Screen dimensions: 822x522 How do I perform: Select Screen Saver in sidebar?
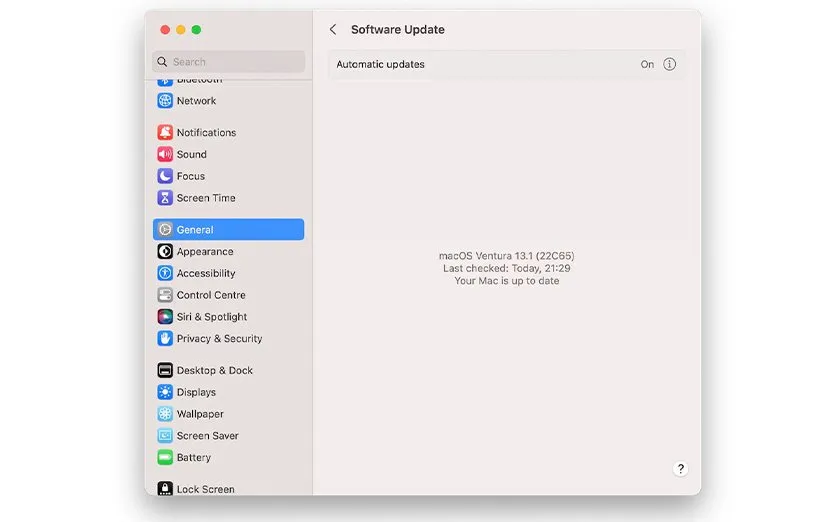click(x=207, y=436)
